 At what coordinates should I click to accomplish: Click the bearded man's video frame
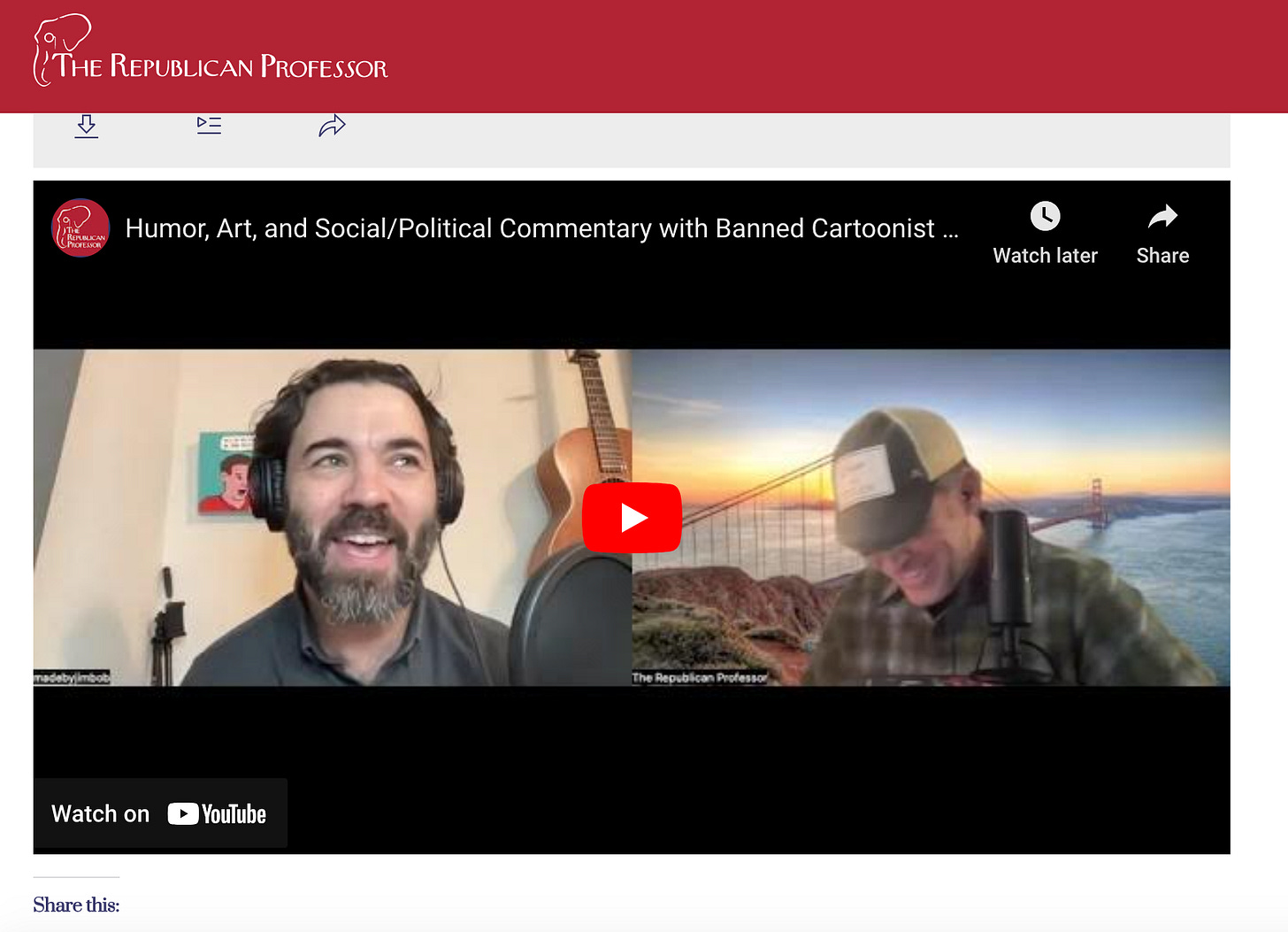pos(333,518)
